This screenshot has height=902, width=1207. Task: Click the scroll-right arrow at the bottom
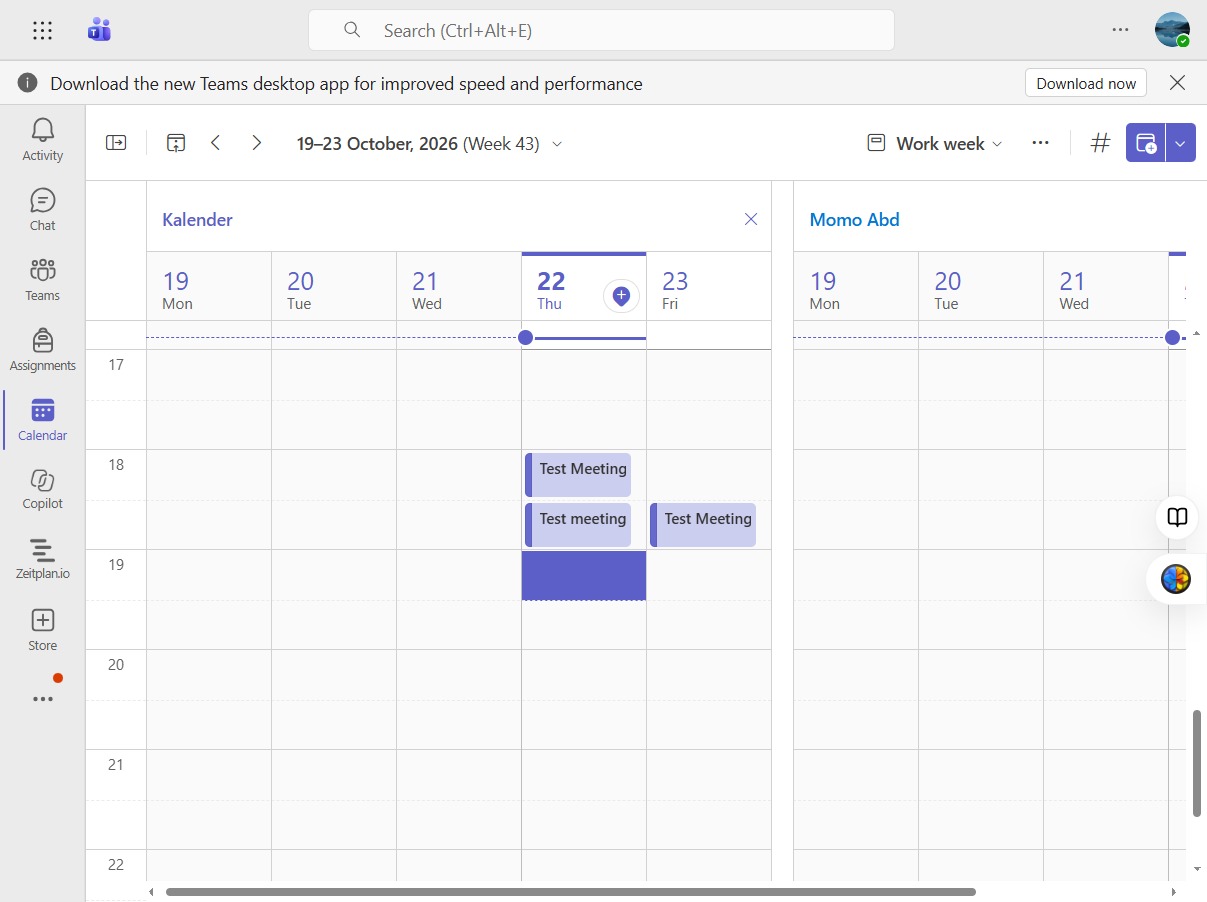[x=1174, y=891]
